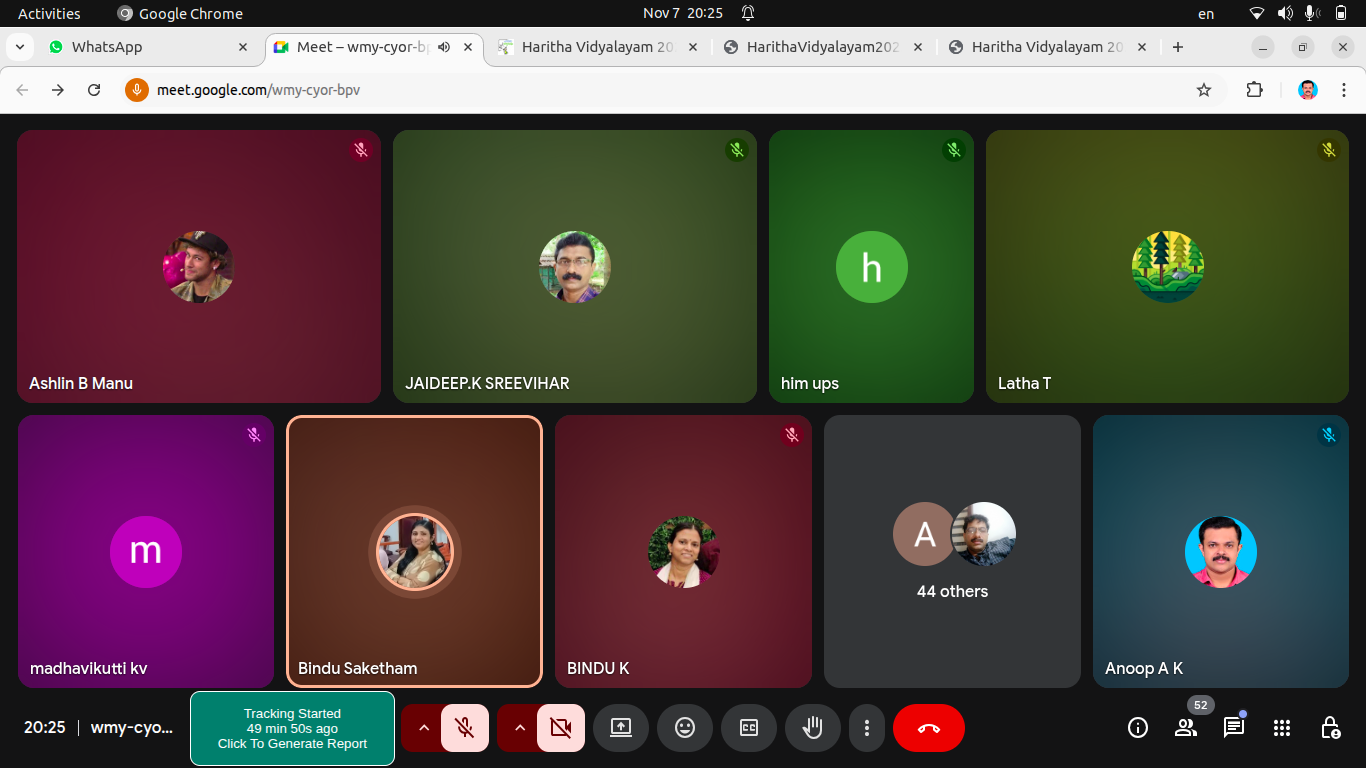The height and width of the screenshot is (768, 1366).
Task: Open the emoji reactions button
Action: click(x=684, y=728)
